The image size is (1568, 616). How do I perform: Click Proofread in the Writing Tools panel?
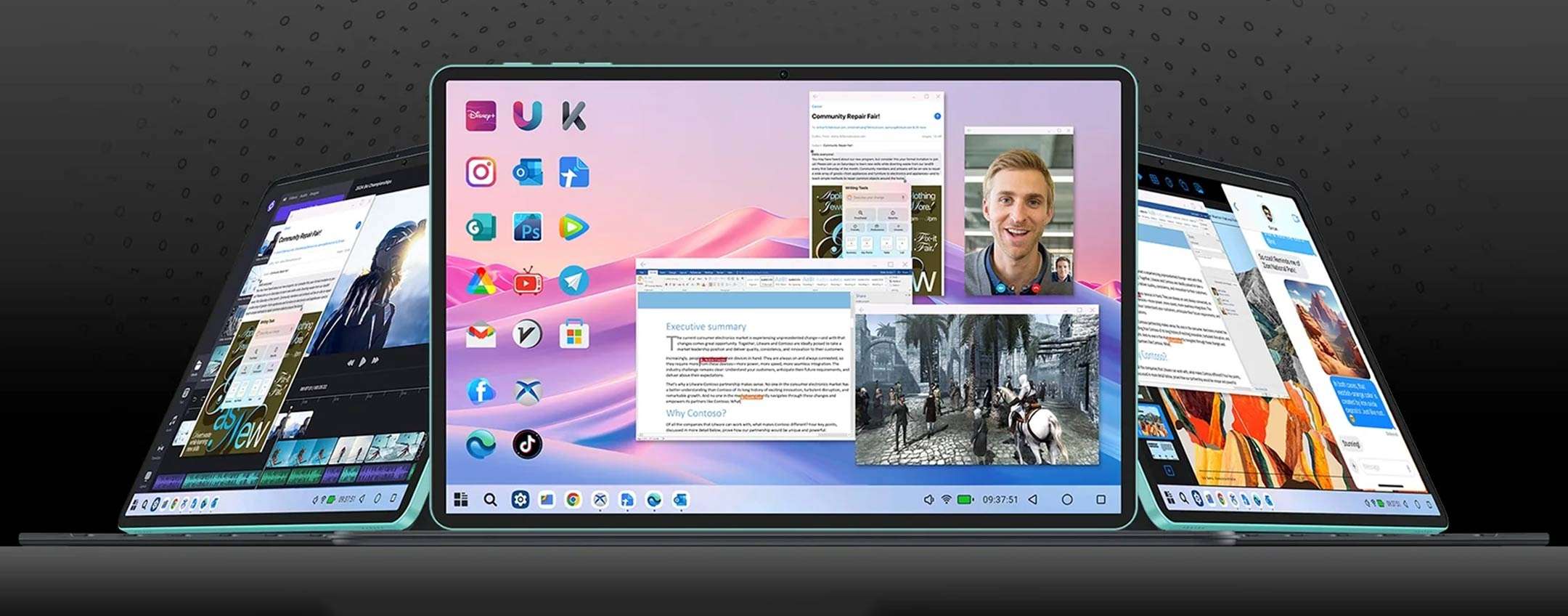tap(861, 214)
